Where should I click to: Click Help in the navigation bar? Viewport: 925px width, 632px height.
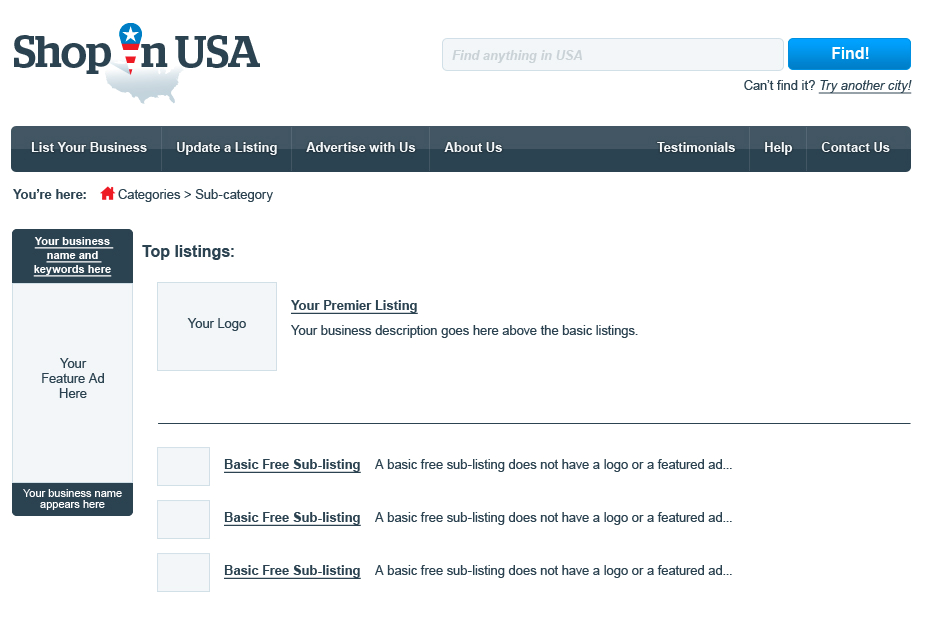coord(778,148)
